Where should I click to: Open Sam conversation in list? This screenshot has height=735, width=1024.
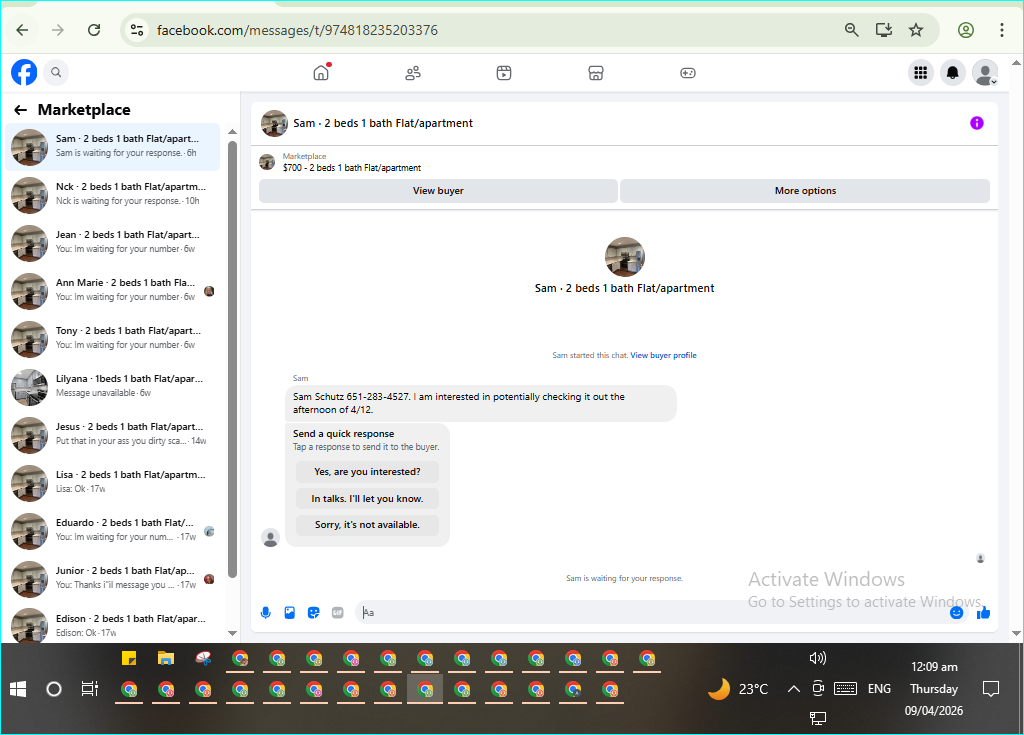[112, 147]
